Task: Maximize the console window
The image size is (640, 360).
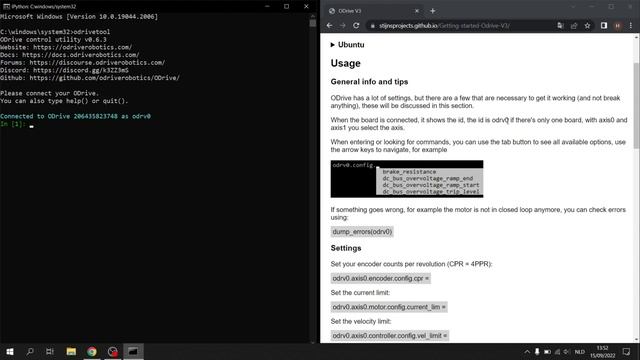Action: (287, 7)
